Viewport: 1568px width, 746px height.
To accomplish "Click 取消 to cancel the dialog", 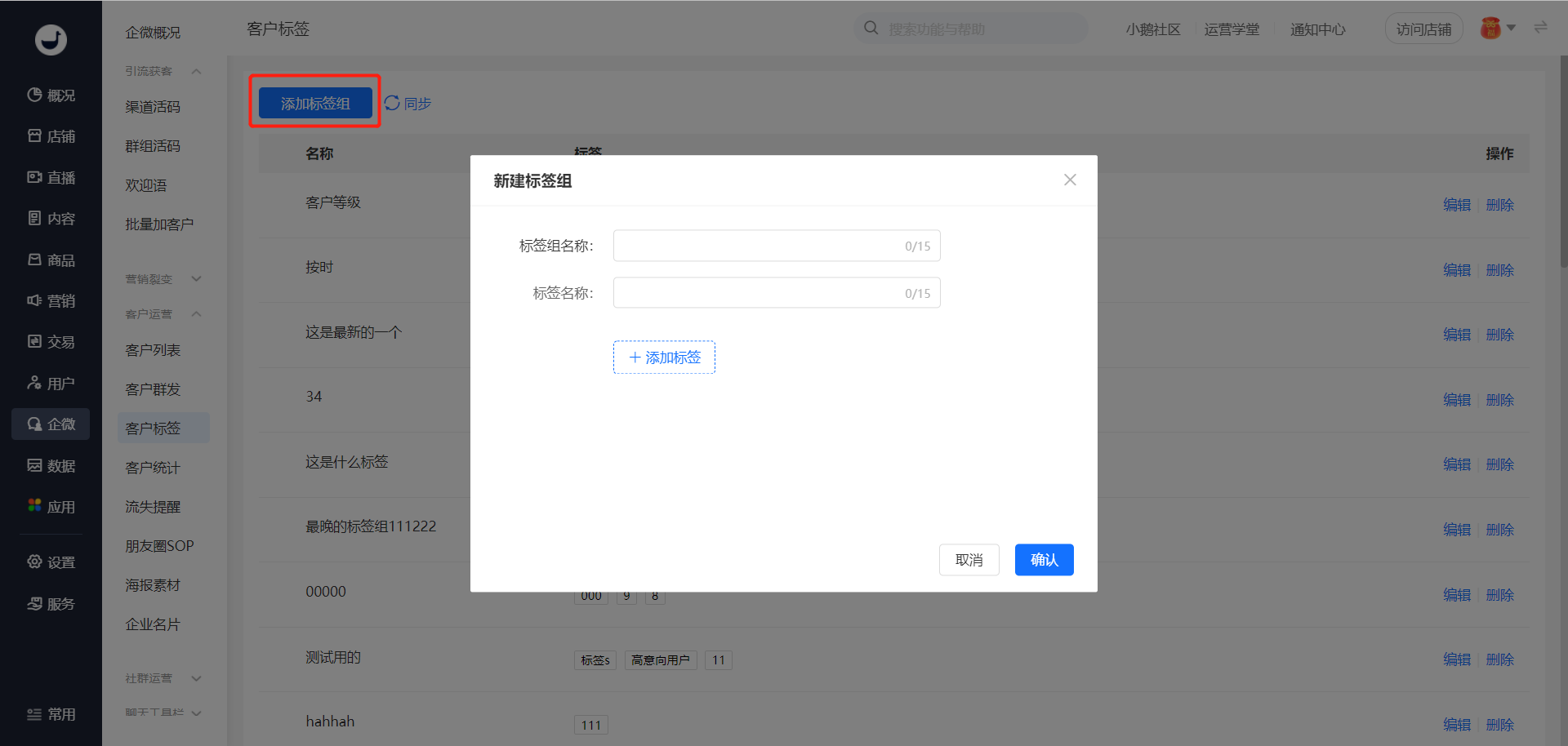I will pyautogui.click(x=969, y=559).
